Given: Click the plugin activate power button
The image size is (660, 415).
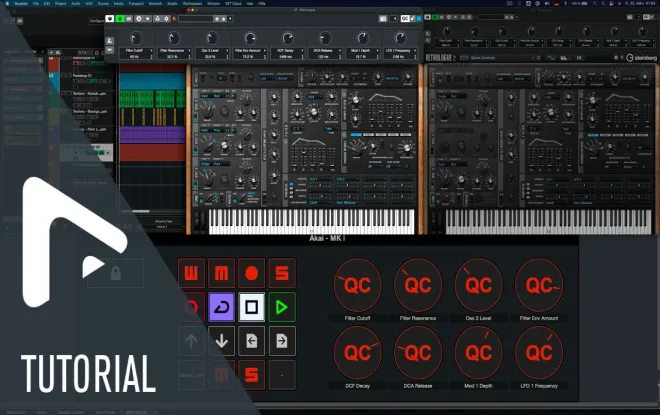Looking at the screenshot, I should coord(110,19).
